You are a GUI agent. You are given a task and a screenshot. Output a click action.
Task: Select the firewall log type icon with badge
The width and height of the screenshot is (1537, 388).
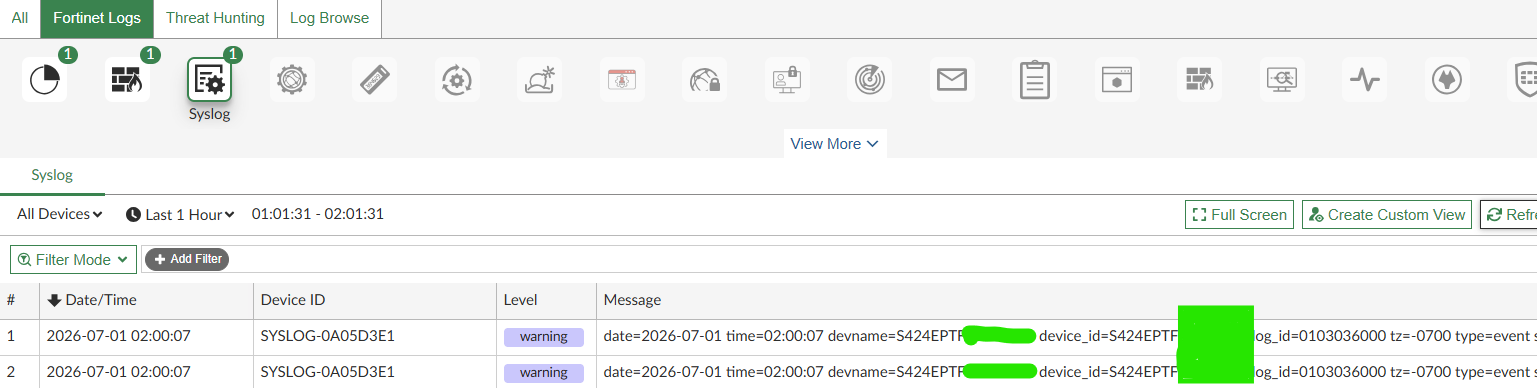coord(127,80)
